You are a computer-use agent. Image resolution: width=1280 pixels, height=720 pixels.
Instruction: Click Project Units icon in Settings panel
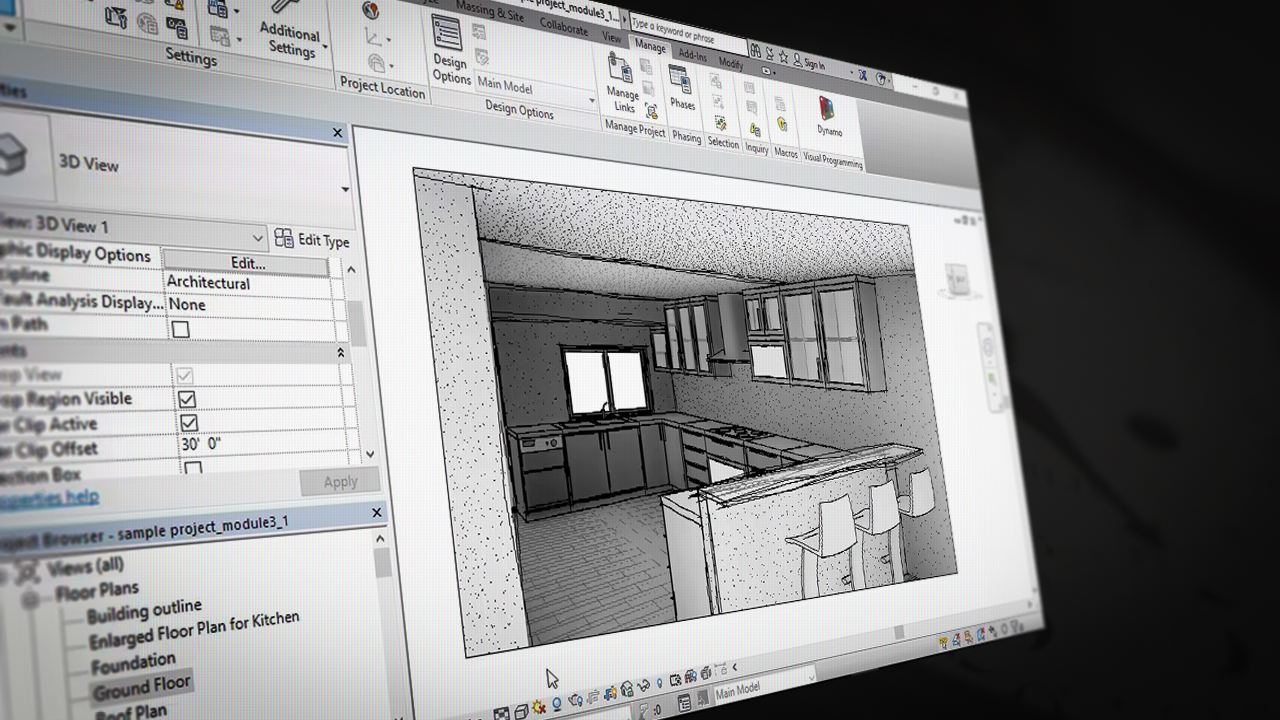175,27
